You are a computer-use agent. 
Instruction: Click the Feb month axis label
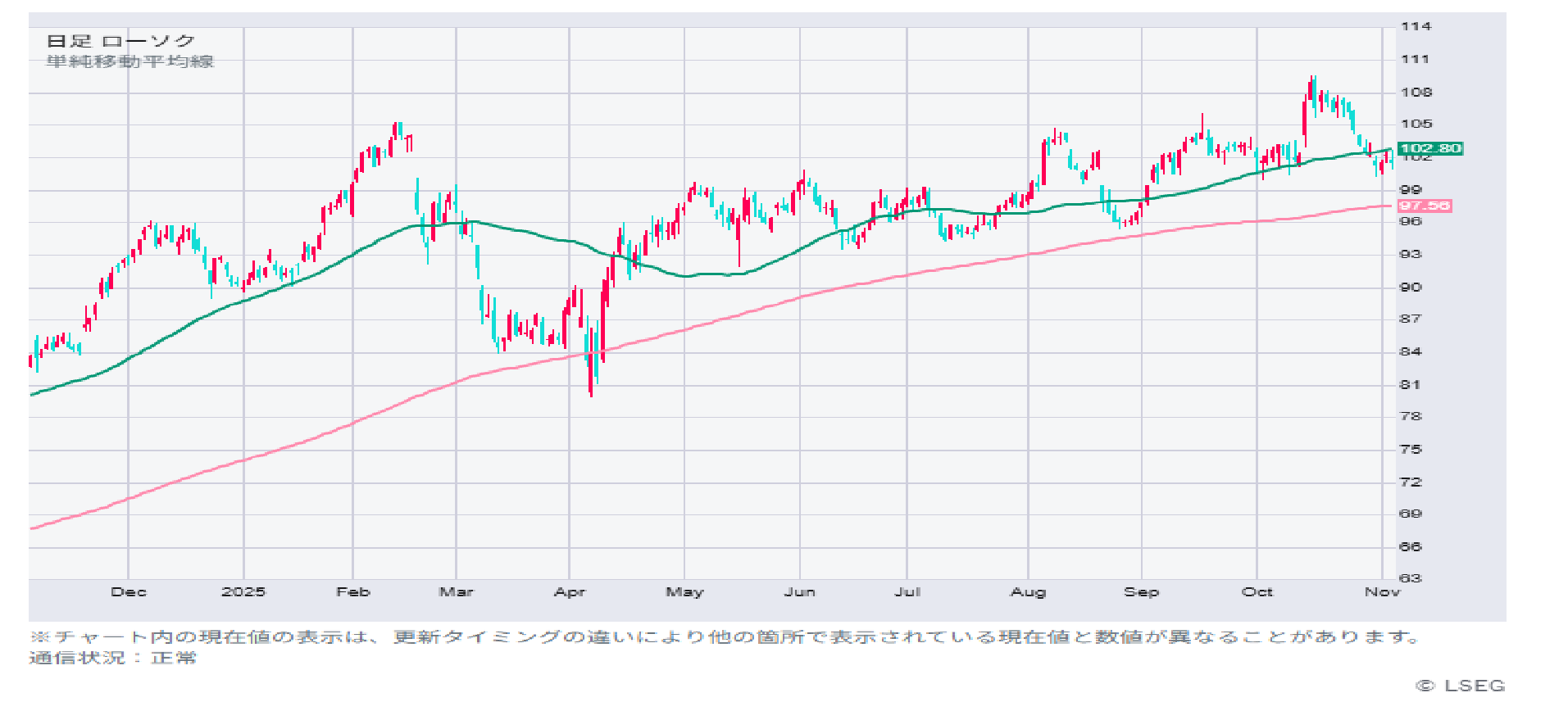(x=353, y=591)
